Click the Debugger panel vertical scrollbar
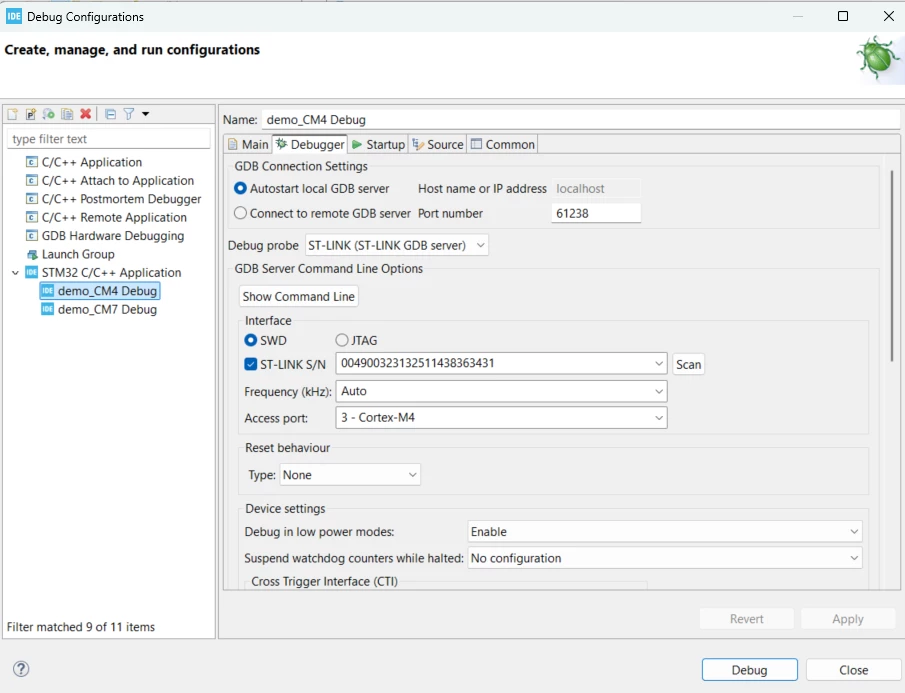 [x=892, y=265]
